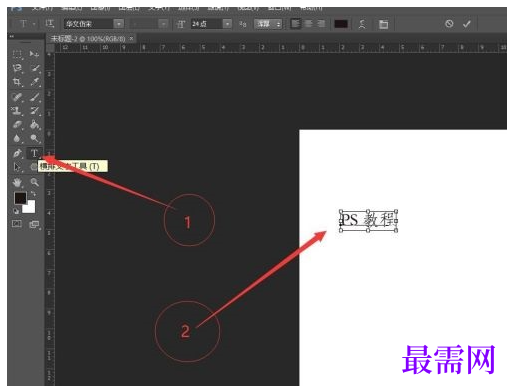This screenshot has height=391, width=514.
Task: Select the Hand tool
Action: pyautogui.click(x=17, y=182)
